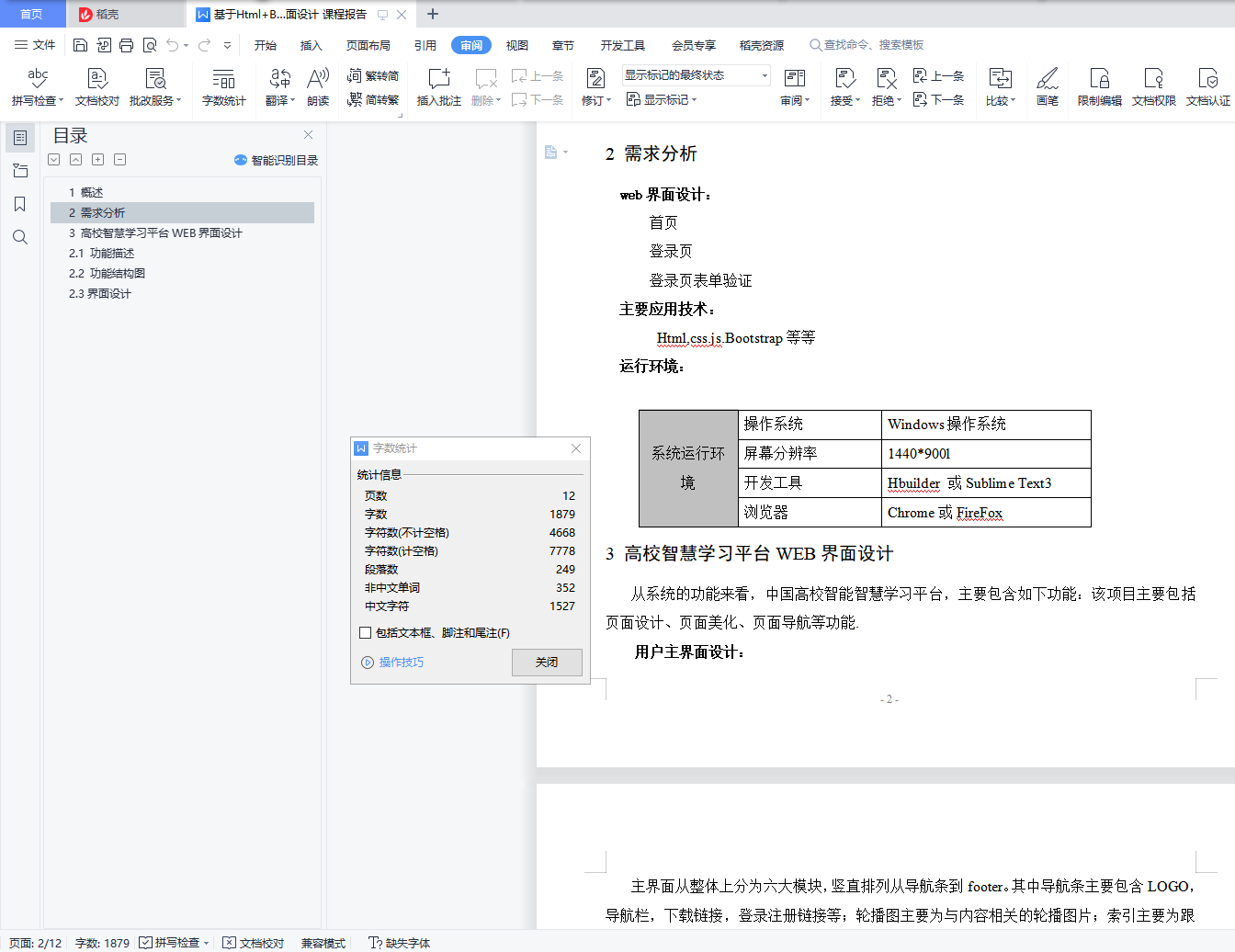
Task: Switch to the 开发工具 ribbon tab
Action: click(623, 45)
